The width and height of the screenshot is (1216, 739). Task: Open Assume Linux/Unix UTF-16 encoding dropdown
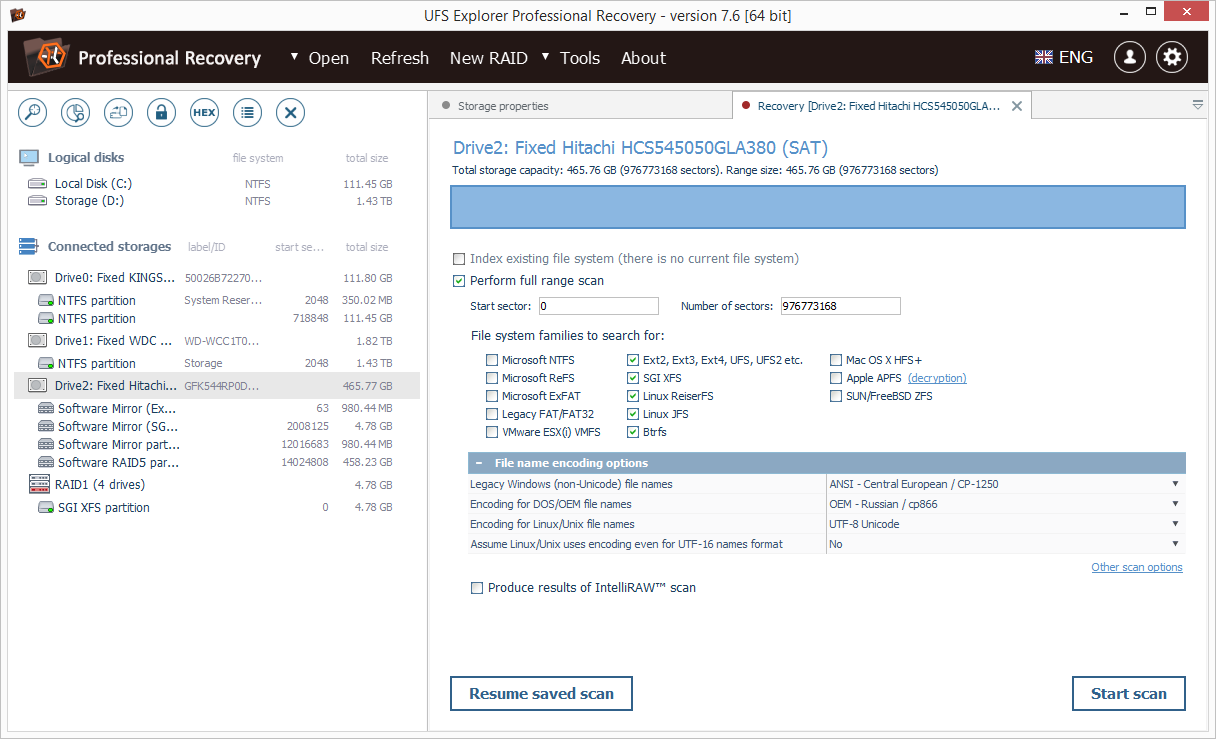pos(1006,544)
